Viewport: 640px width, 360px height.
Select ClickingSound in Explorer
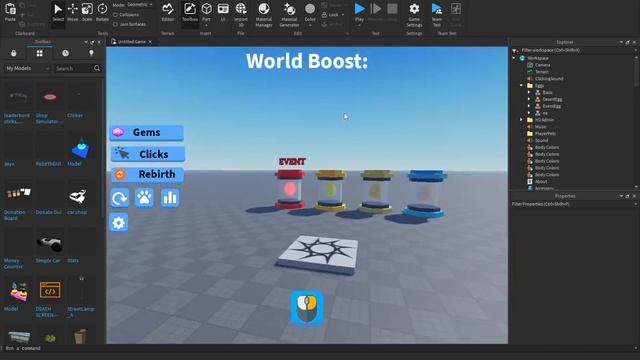pos(549,79)
